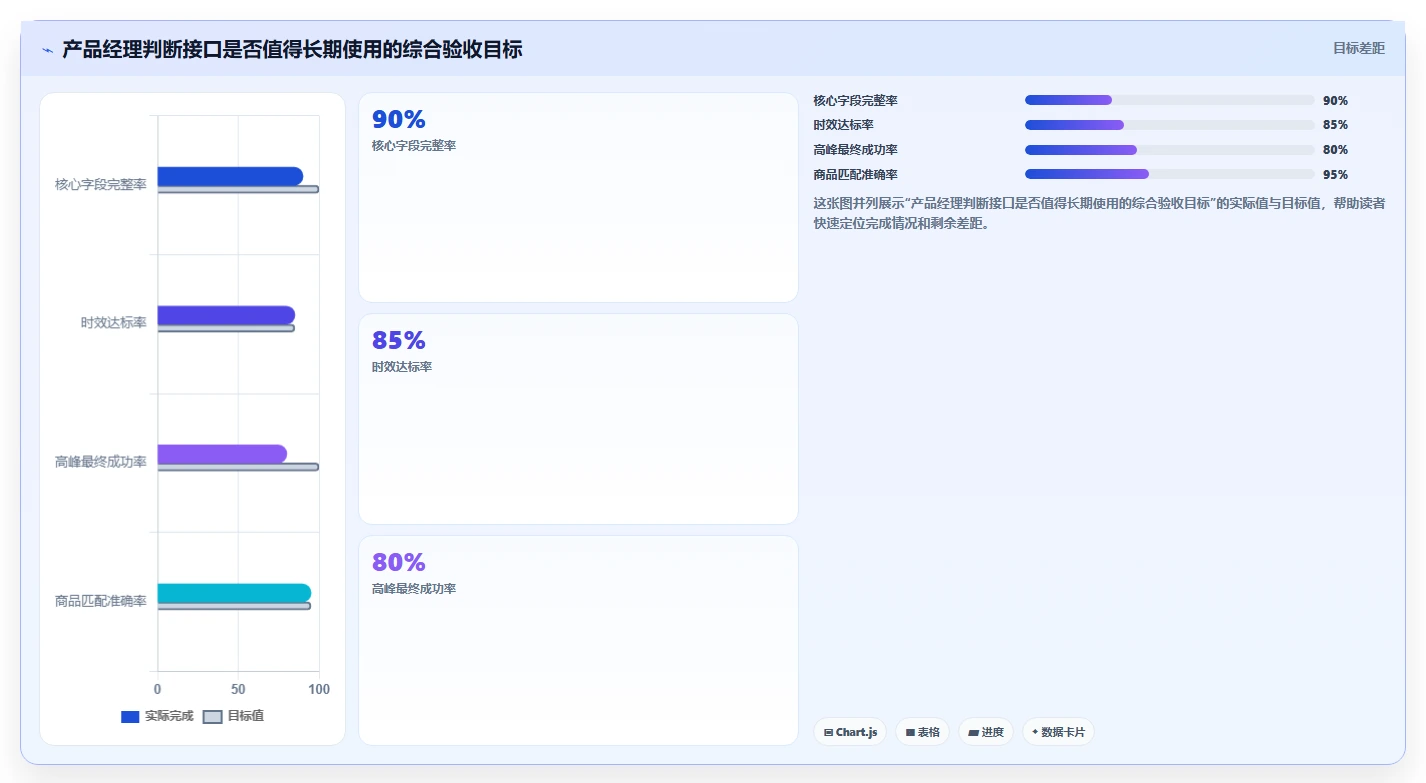Image resolution: width=1426 pixels, height=783 pixels.
Task: Click the main title 产品经理判断接口…综合验收目标
Action: click(292, 49)
